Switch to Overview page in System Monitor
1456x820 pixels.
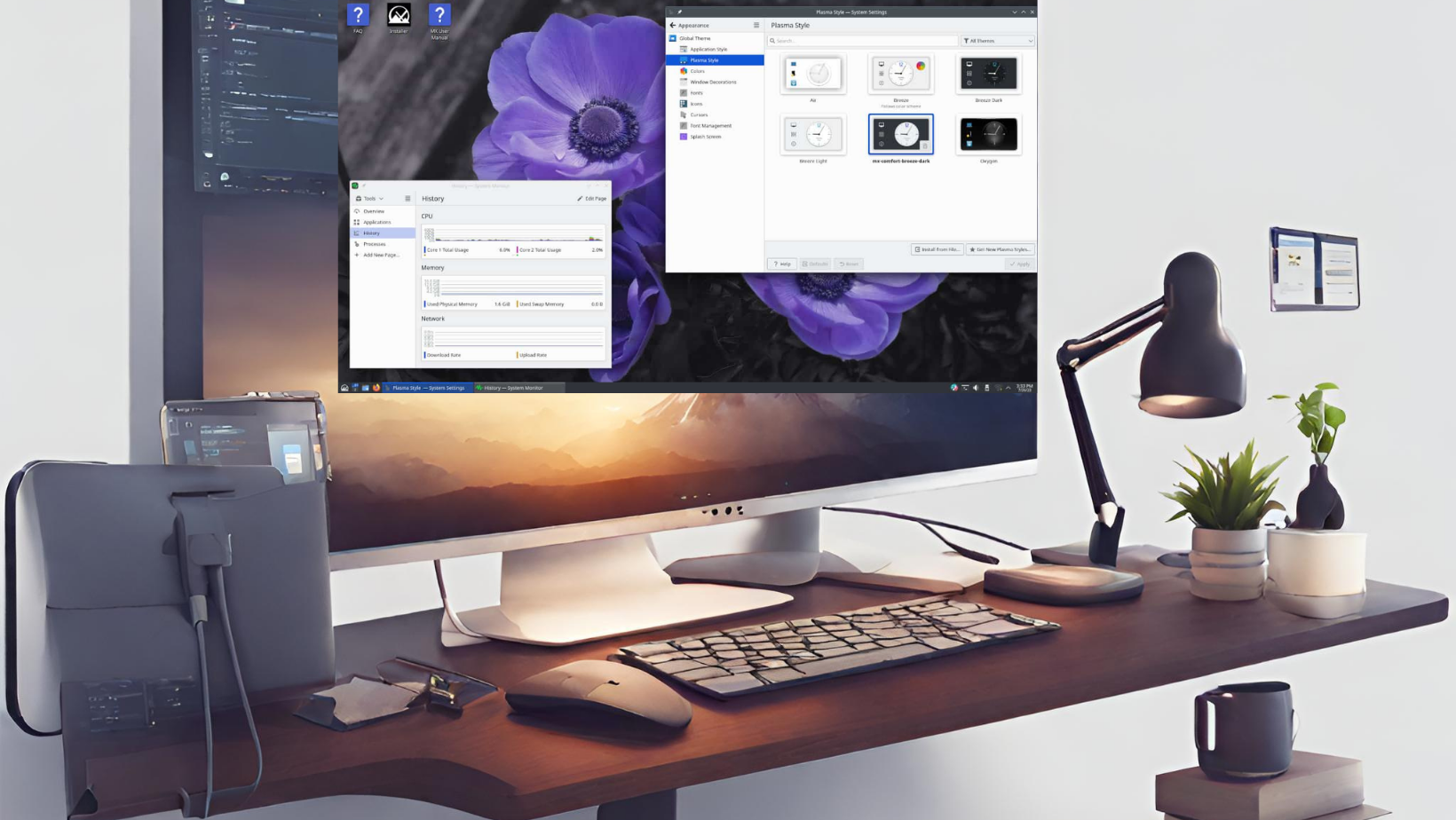click(x=383, y=211)
